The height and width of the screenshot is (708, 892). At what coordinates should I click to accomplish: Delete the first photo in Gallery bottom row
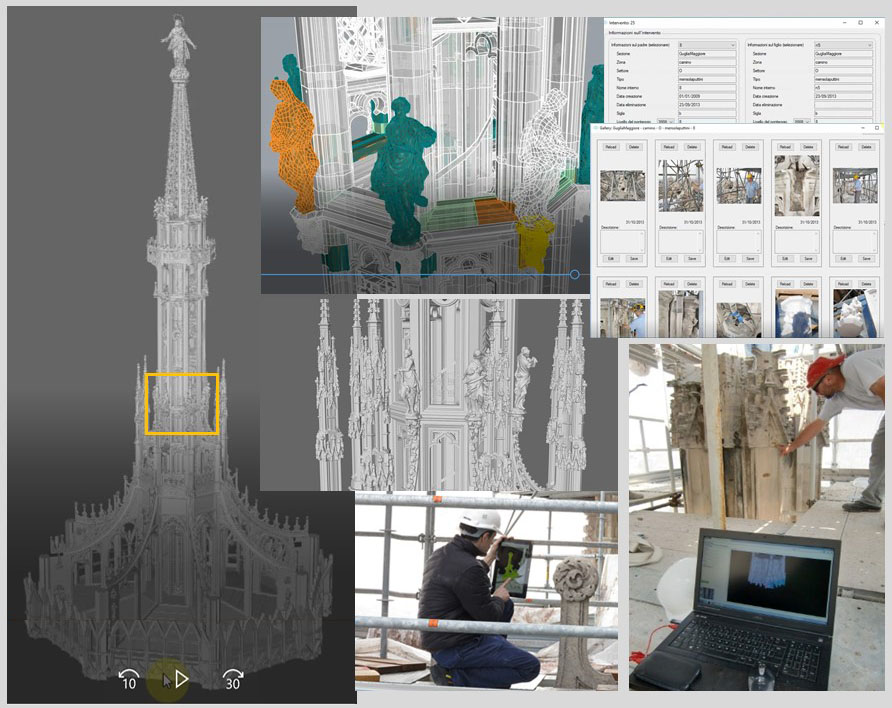(634, 283)
